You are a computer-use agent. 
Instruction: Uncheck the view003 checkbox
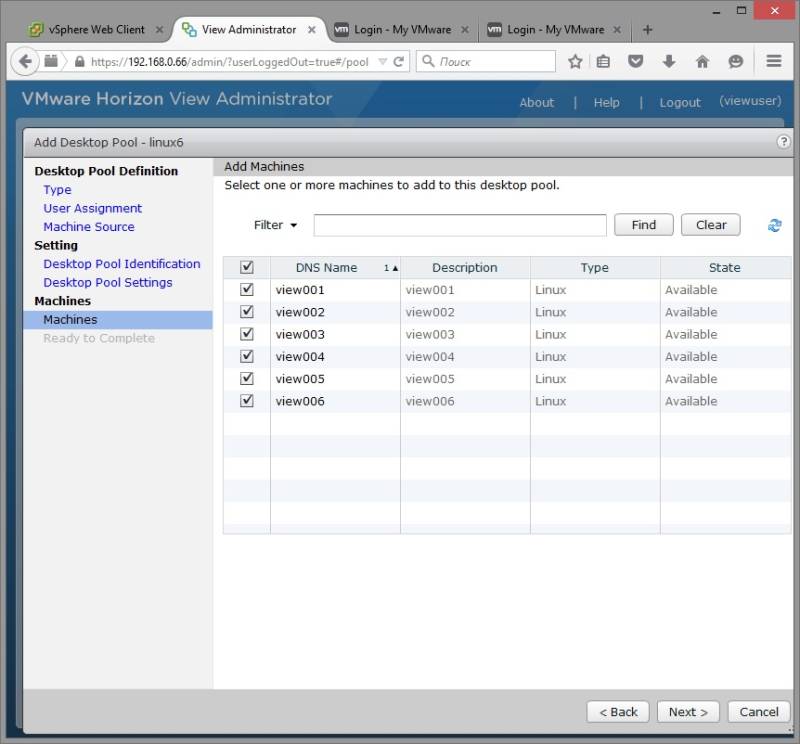247,334
